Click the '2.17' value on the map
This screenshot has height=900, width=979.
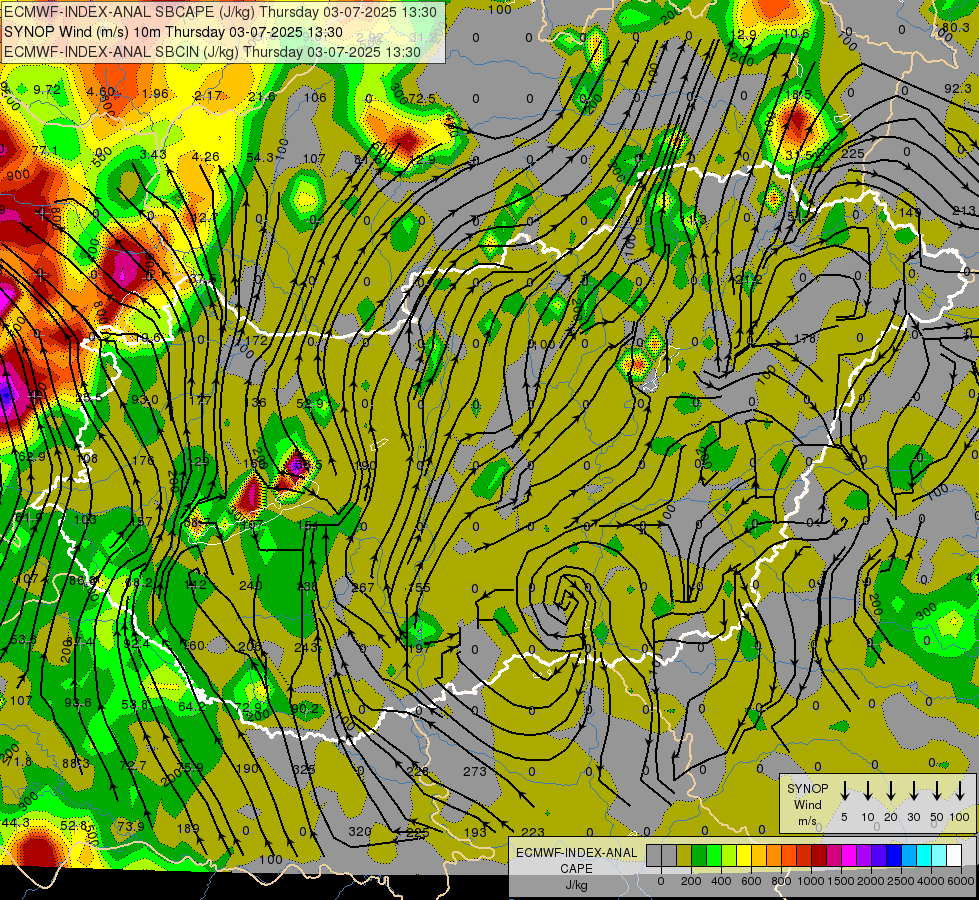[208, 96]
